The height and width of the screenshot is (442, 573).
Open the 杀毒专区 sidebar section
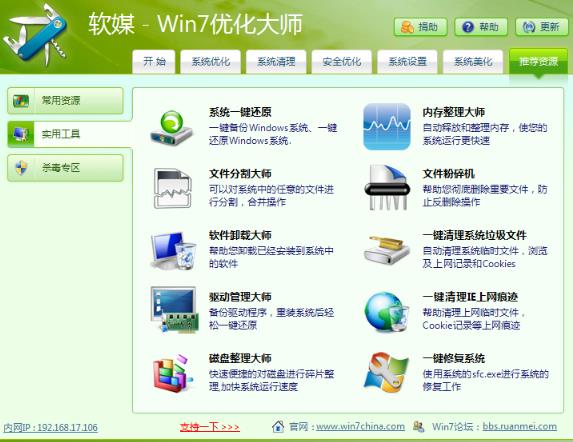(x=65, y=168)
